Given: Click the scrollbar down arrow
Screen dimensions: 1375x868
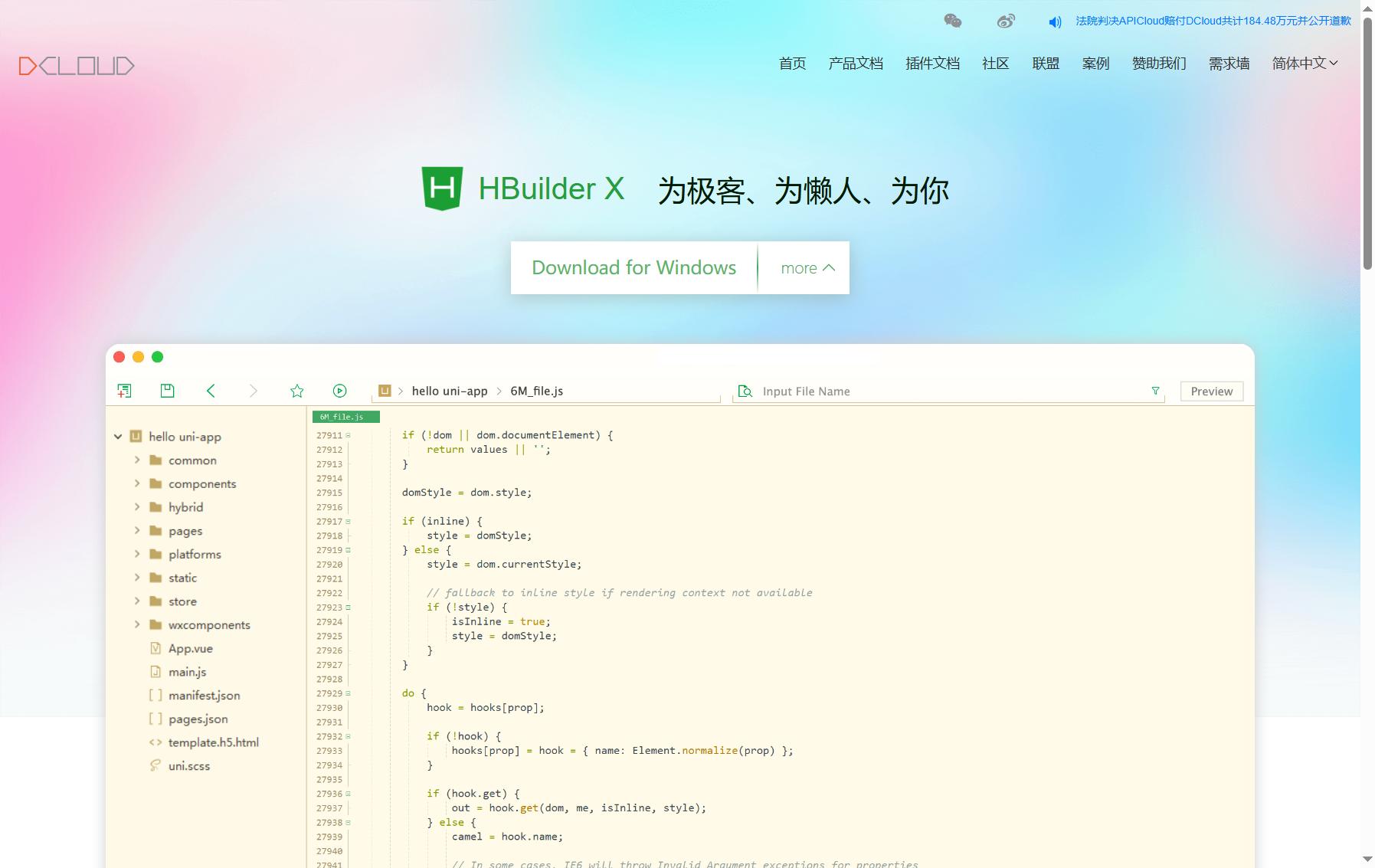Looking at the screenshot, I should coord(1367,860).
